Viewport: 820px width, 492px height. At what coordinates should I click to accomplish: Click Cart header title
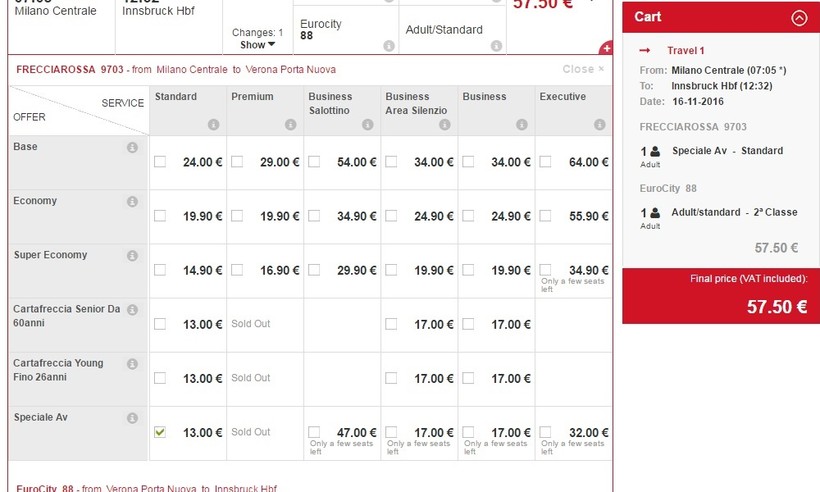(x=647, y=17)
